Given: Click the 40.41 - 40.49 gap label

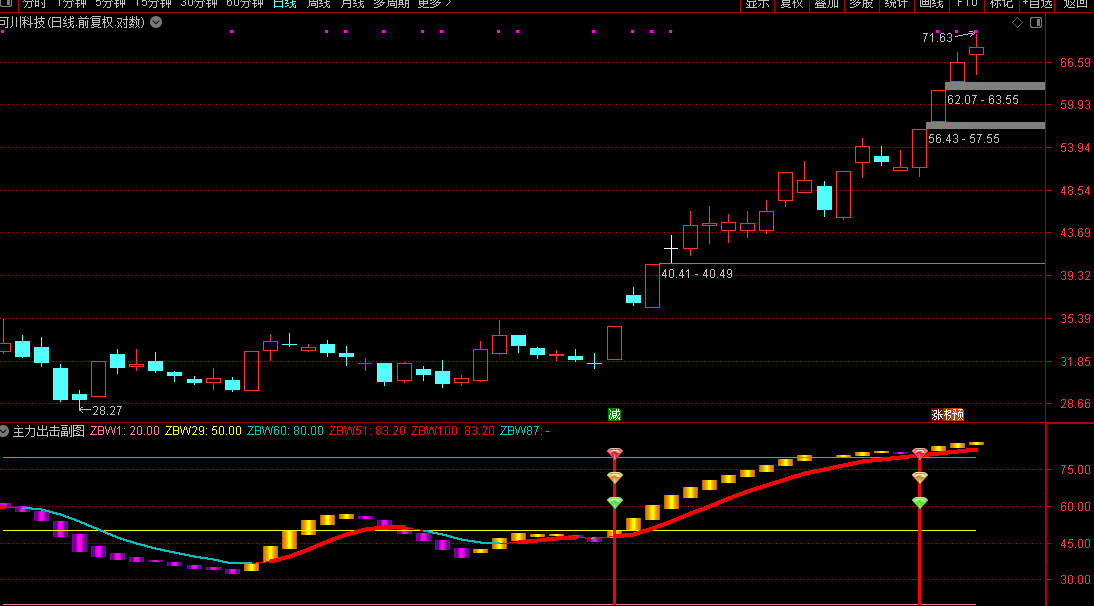Looking at the screenshot, I should [x=697, y=274].
